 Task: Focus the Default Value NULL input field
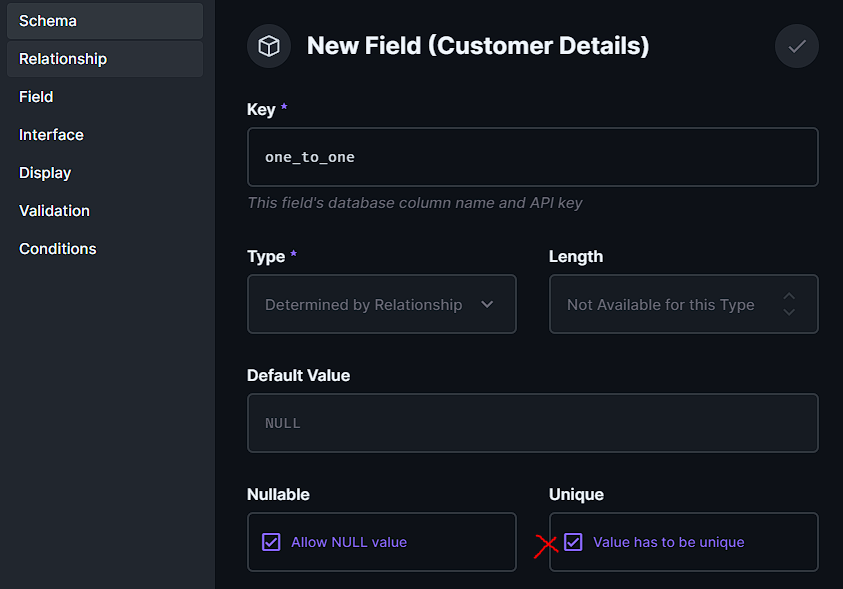[532, 423]
